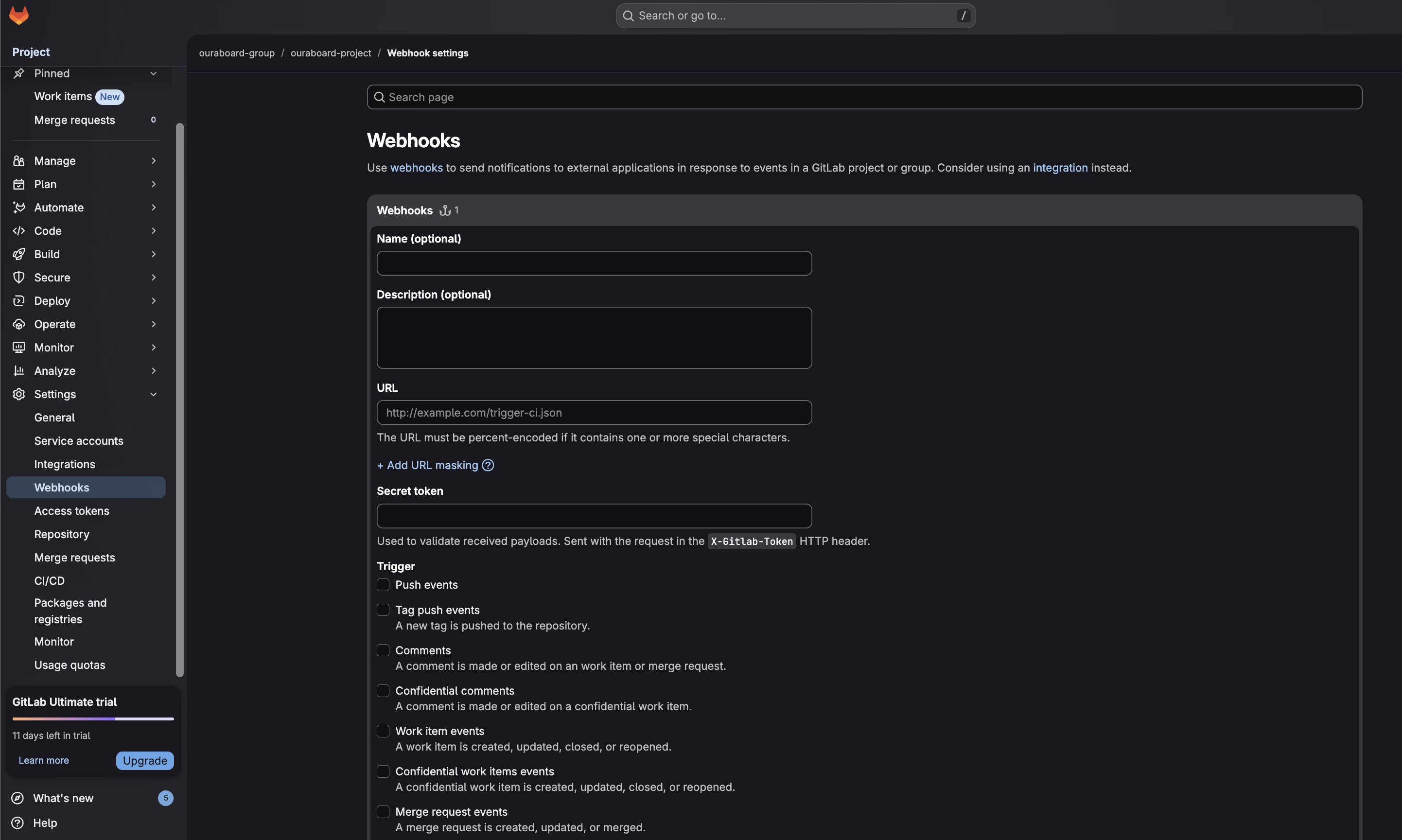Focus the webhook URL field
The height and width of the screenshot is (840, 1402).
(595, 413)
